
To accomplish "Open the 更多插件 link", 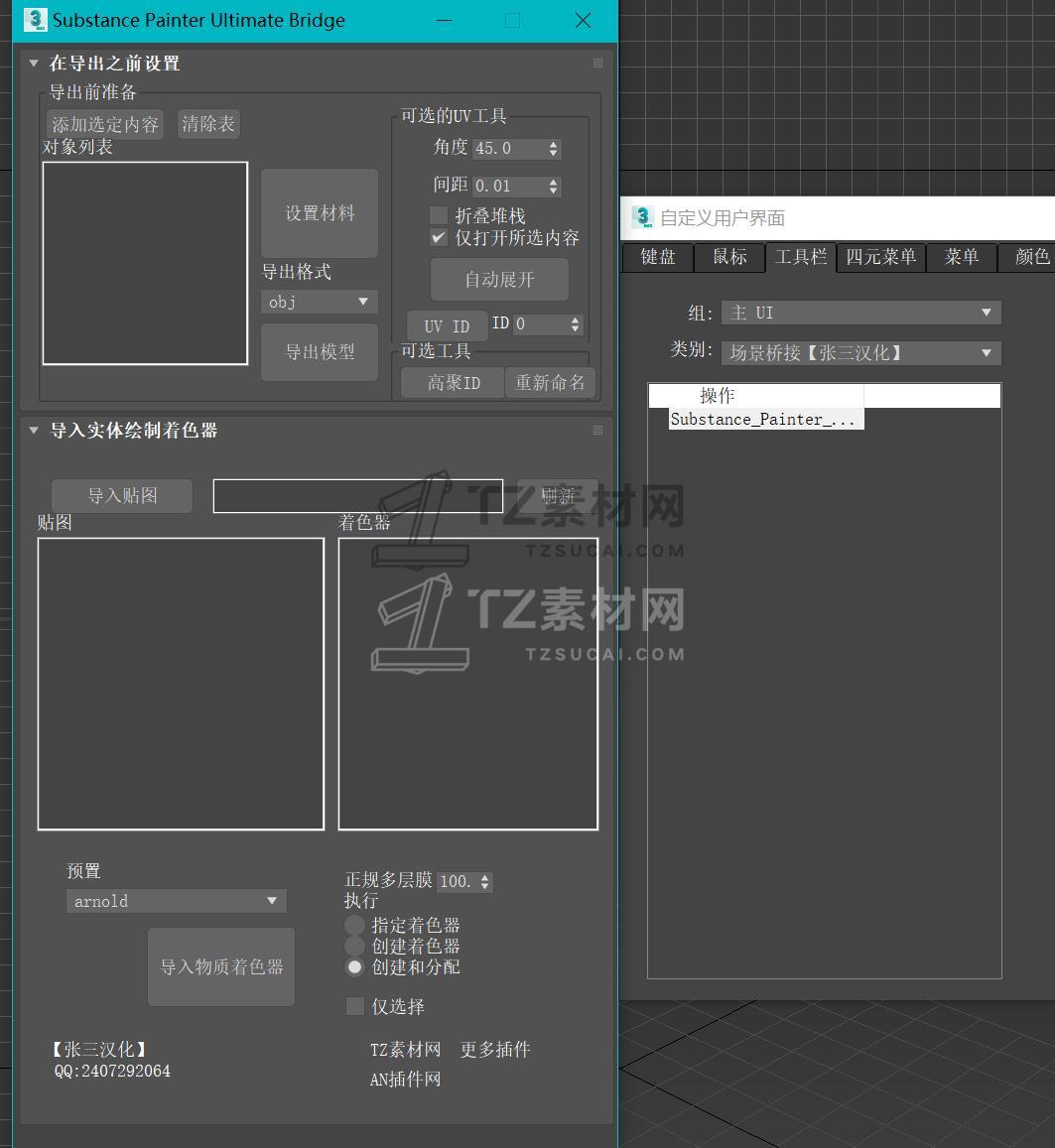I will [x=495, y=1049].
